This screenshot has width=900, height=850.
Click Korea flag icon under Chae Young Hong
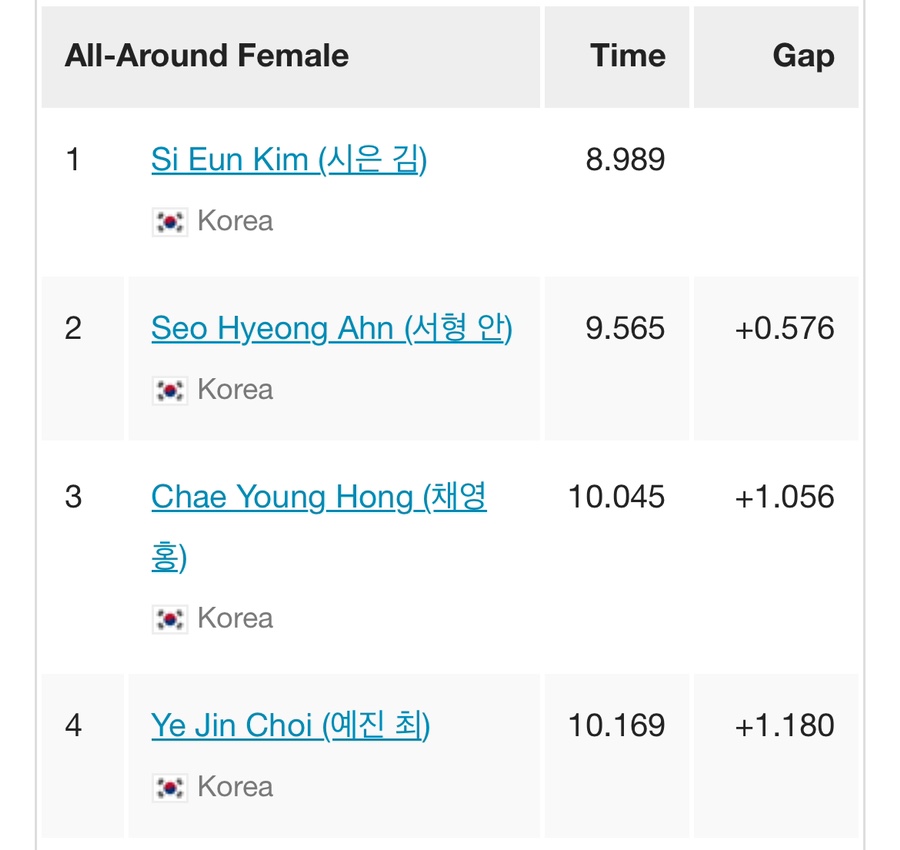coord(170,619)
